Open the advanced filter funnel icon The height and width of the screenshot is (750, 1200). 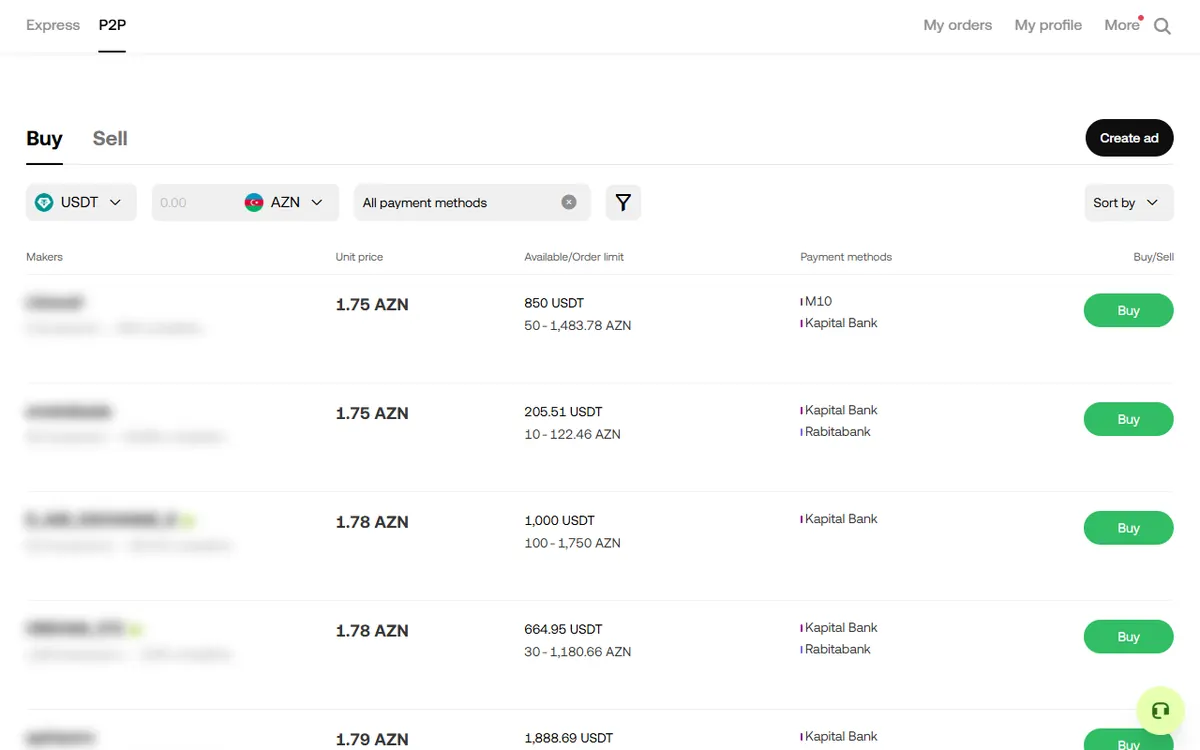[623, 202]
